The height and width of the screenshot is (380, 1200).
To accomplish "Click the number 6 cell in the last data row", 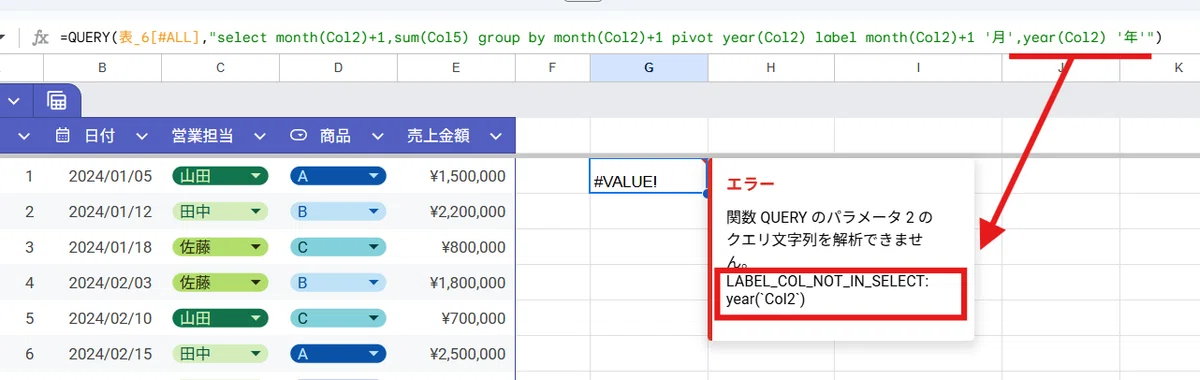I will tap(29, 354).
